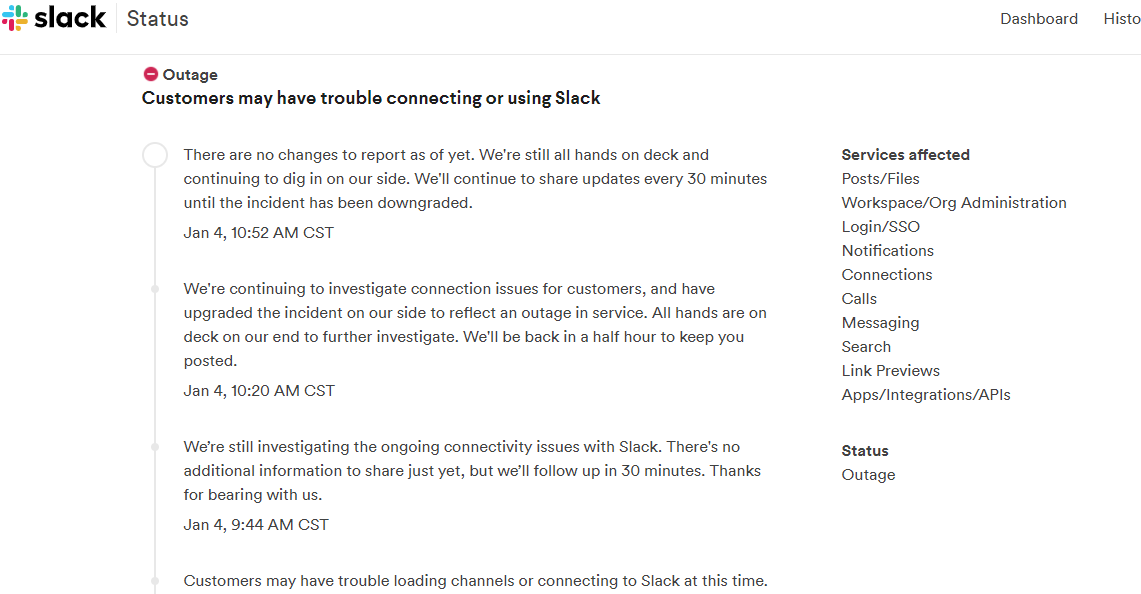Click the Slack logo icon

(x=15, y=18)
